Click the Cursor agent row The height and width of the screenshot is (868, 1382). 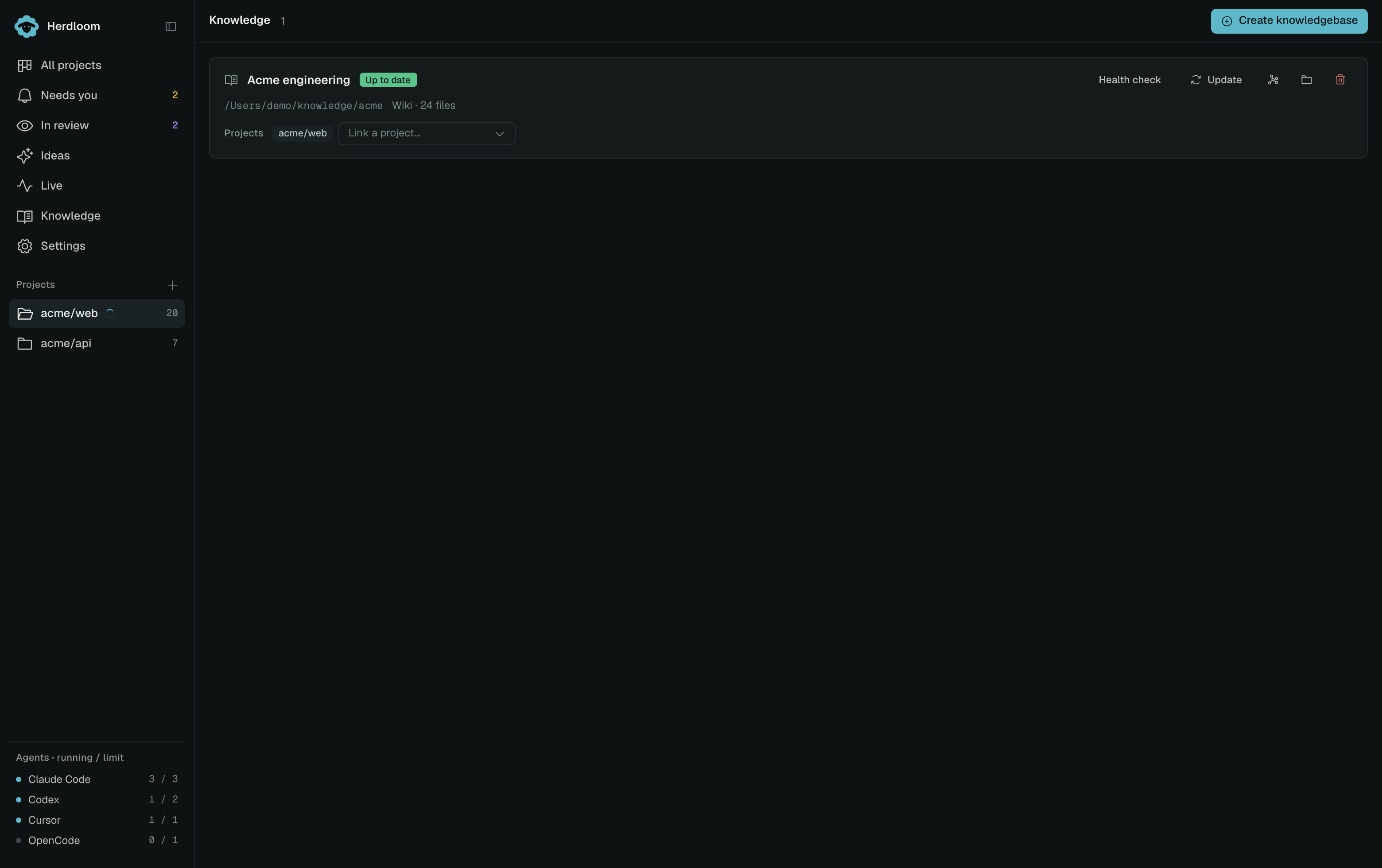click(x=97, y=820)
